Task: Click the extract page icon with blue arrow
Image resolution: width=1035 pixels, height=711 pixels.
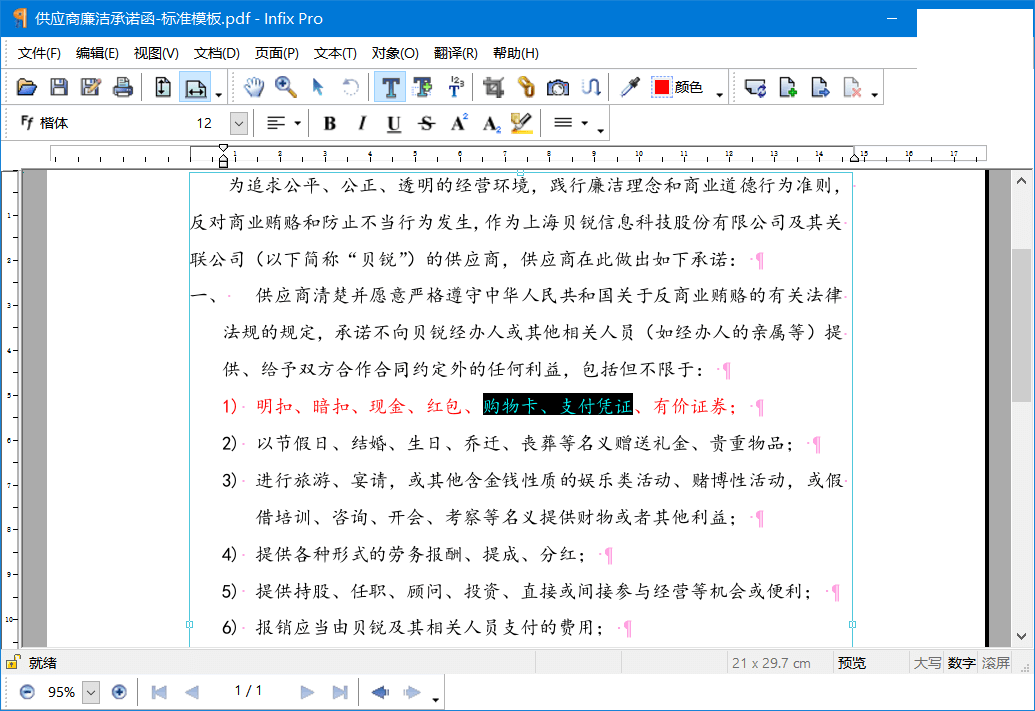Action: (820, 87)
